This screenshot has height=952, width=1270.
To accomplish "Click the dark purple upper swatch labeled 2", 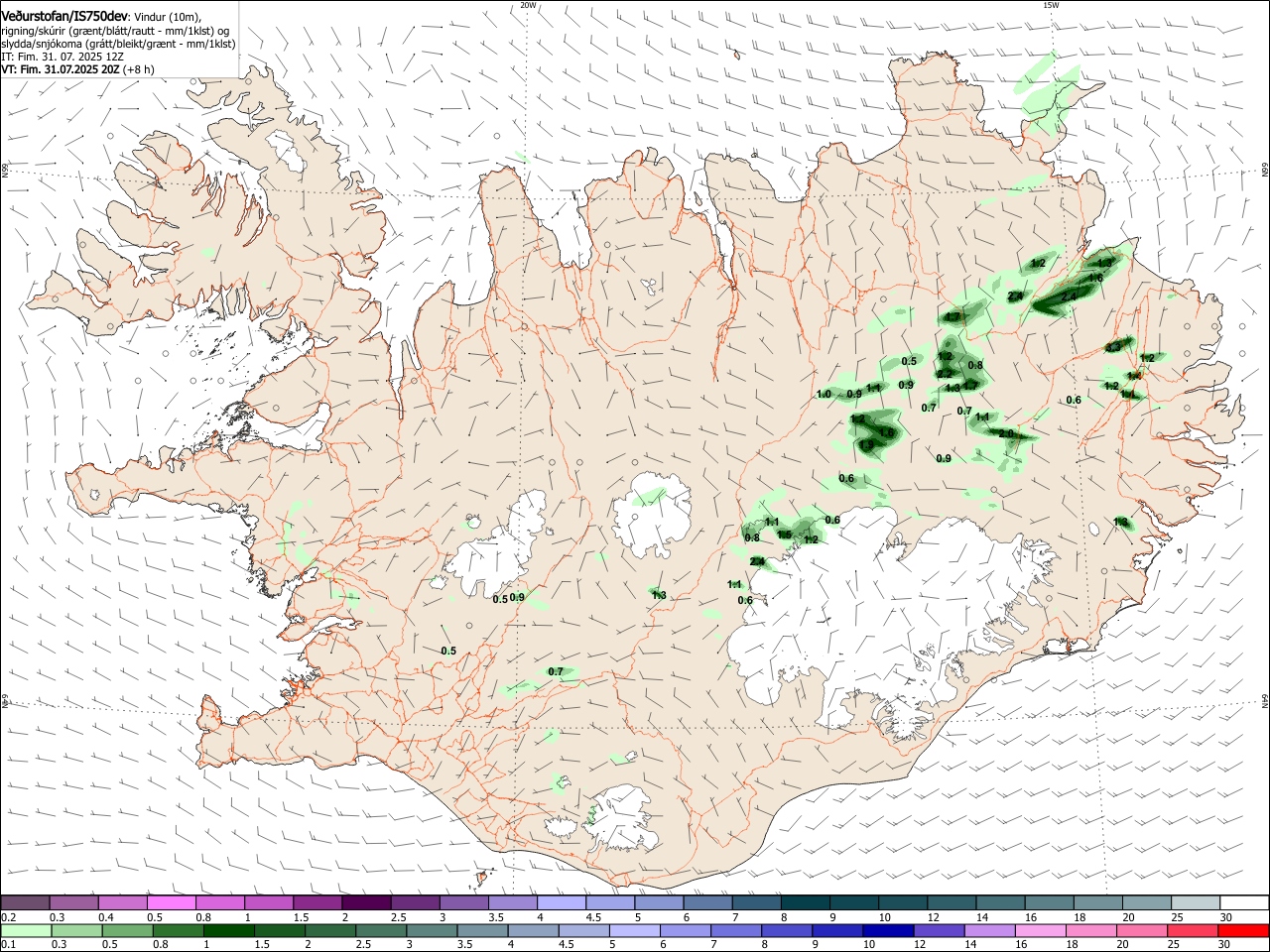I will pos(366,902).
